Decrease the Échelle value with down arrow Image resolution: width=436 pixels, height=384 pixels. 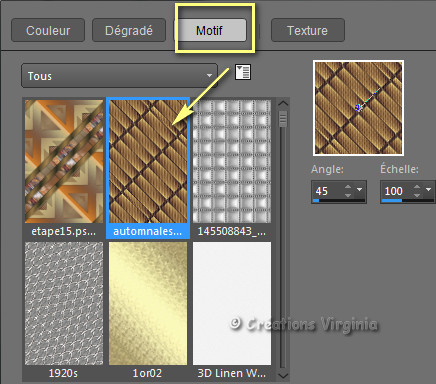[x=417, y=195]
